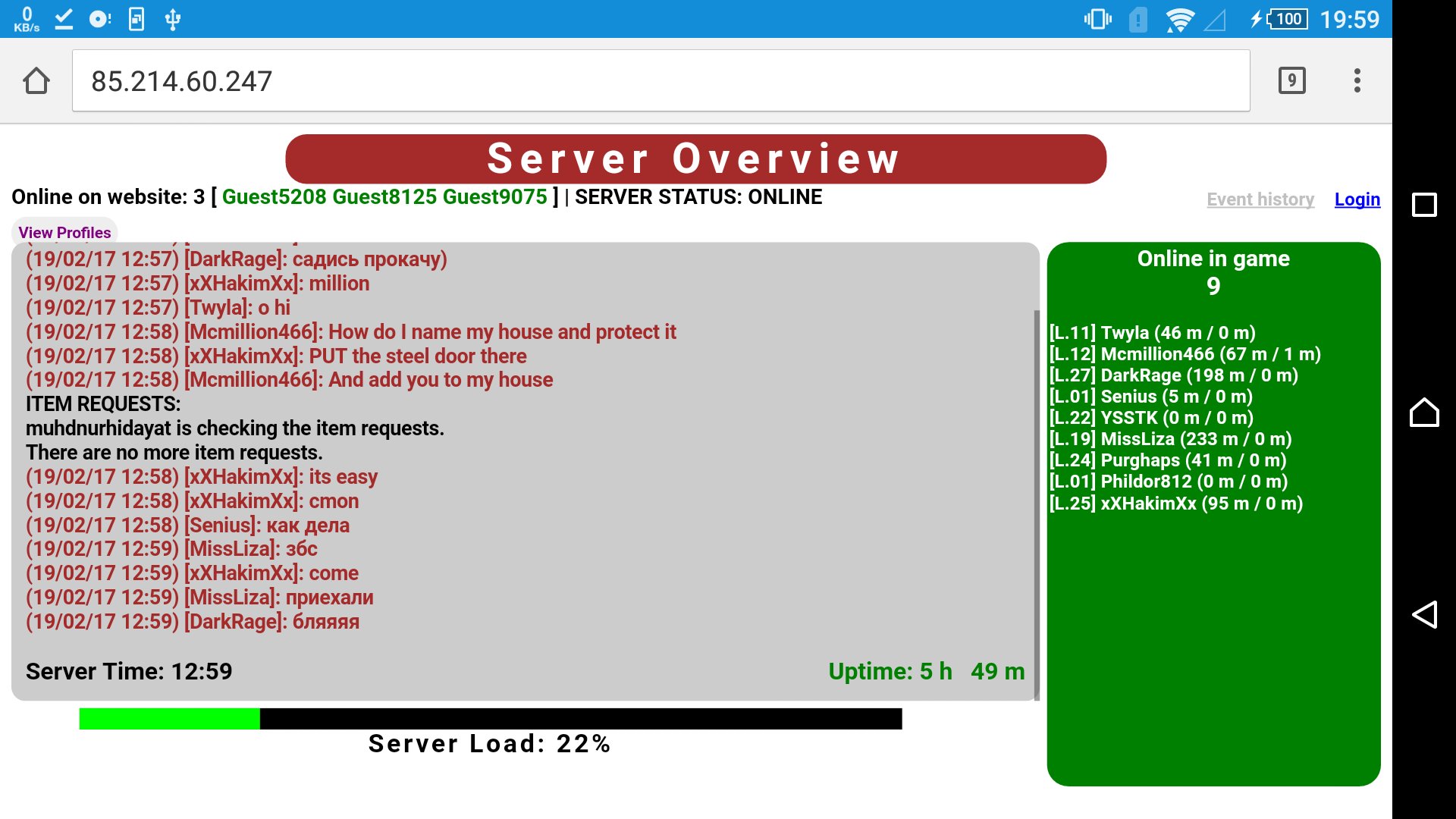The width and height of the screenshot is (1456, 819).
Task: Open the tab switcher showing 9 tabs
Action: click(x=1291, y=80)
